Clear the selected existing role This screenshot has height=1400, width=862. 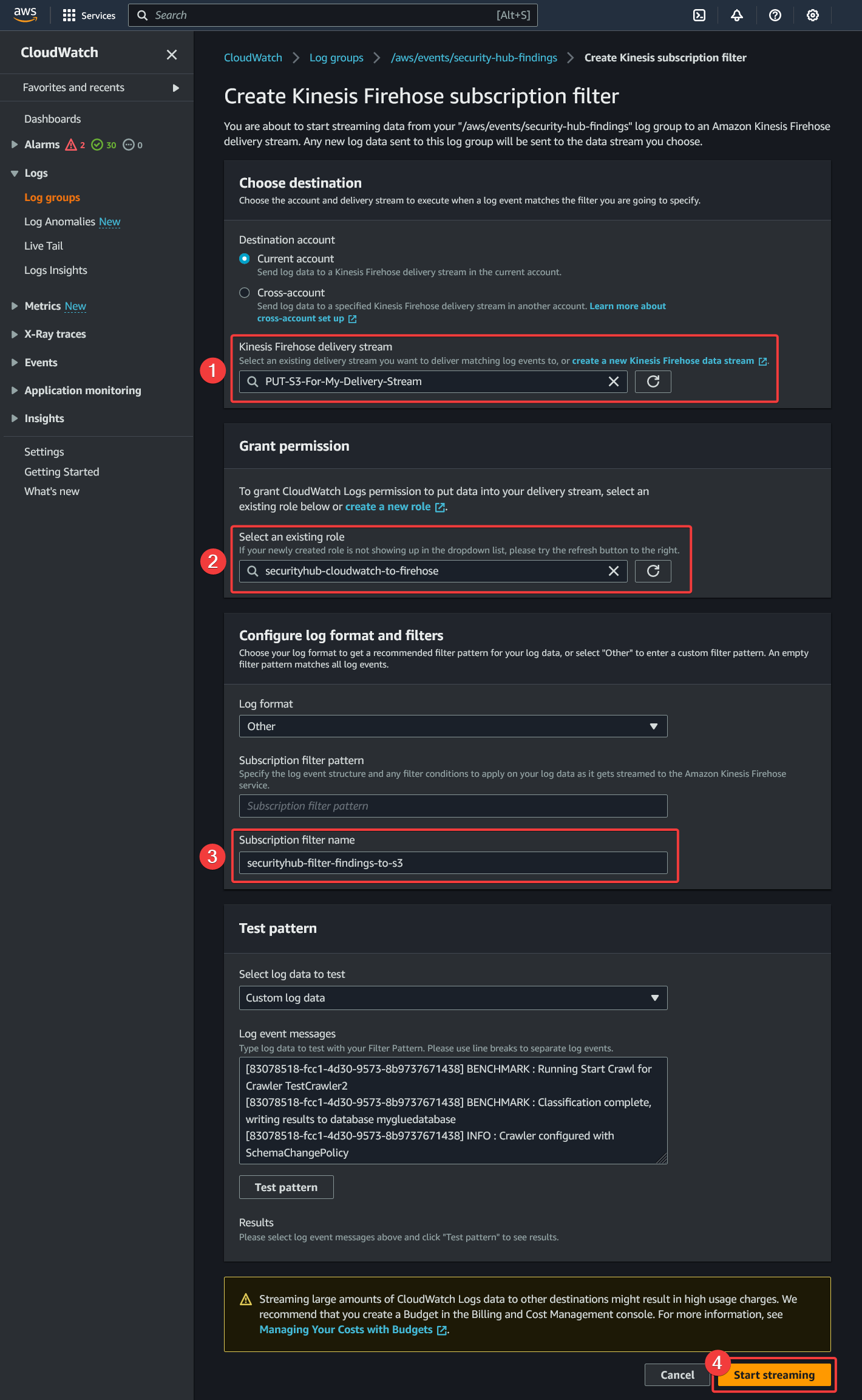[x=614, y=571]
